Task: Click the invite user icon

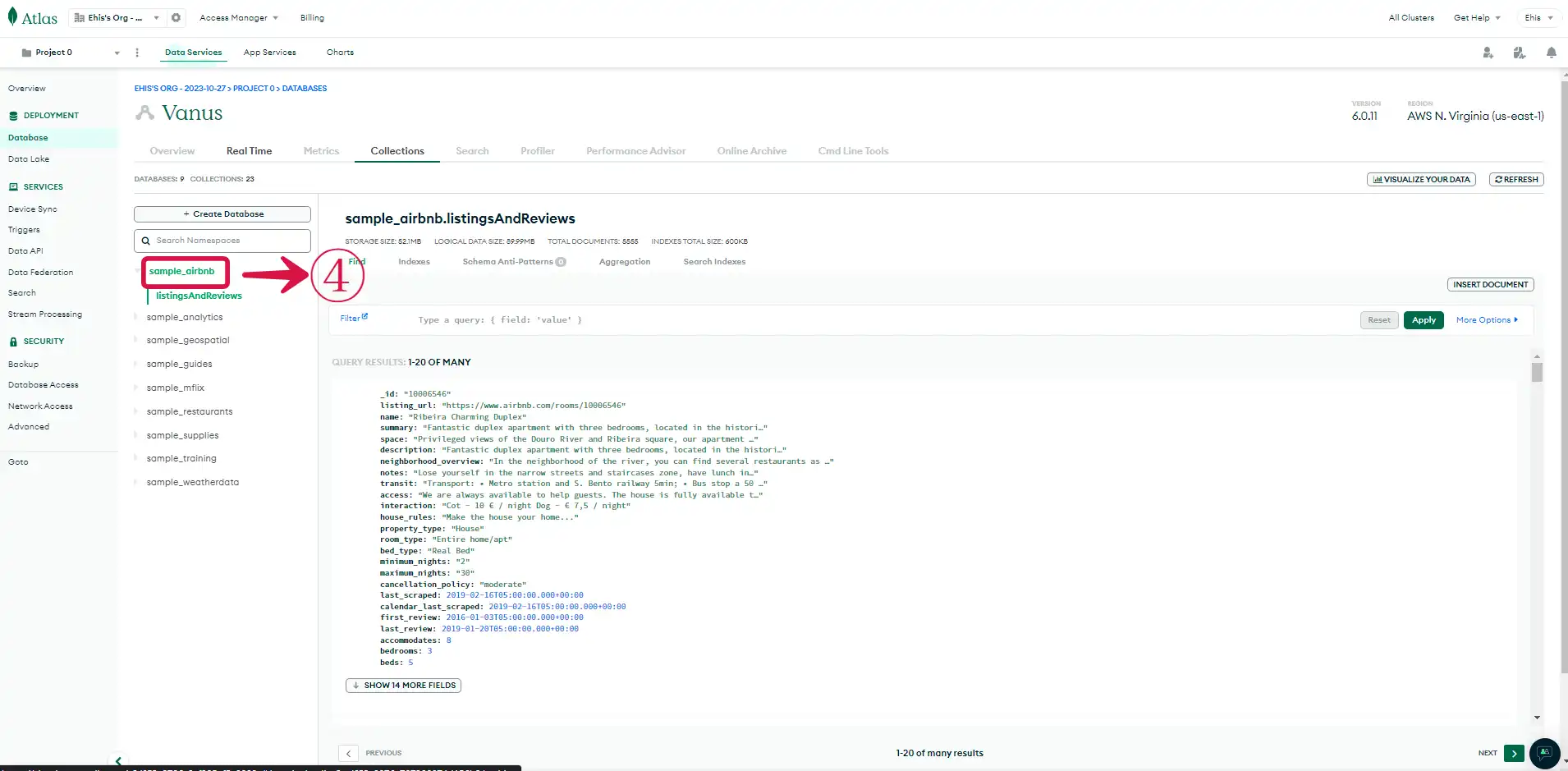Action: tap(1488, 53)
